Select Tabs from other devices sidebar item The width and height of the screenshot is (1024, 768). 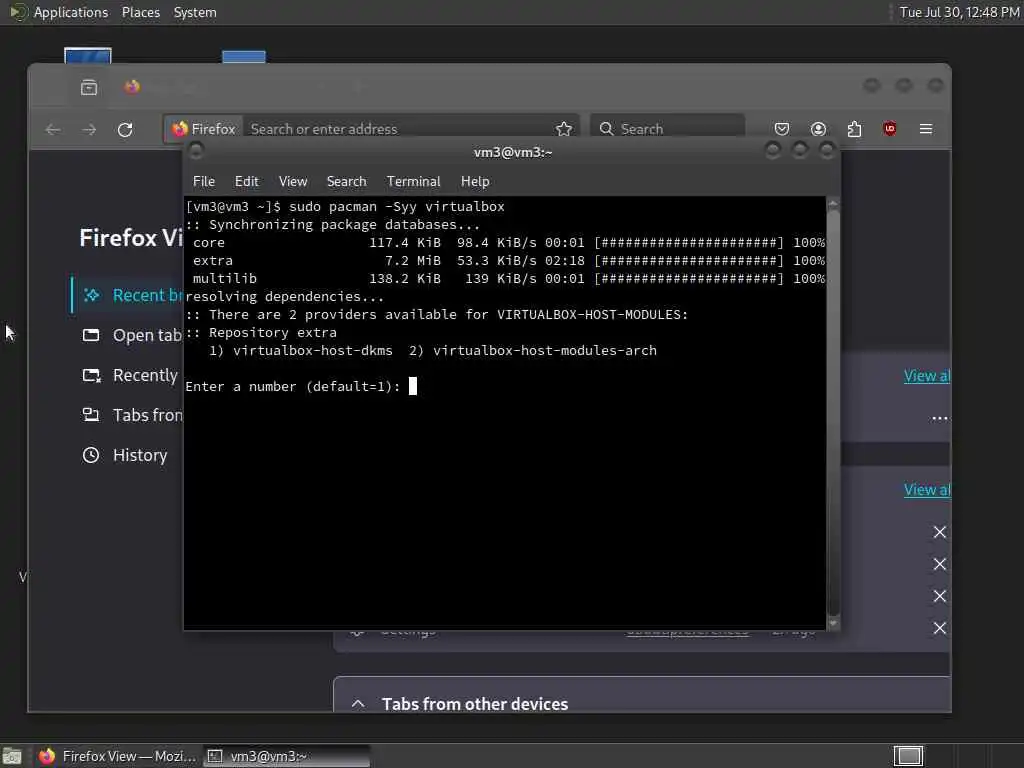tap(128, 415)
